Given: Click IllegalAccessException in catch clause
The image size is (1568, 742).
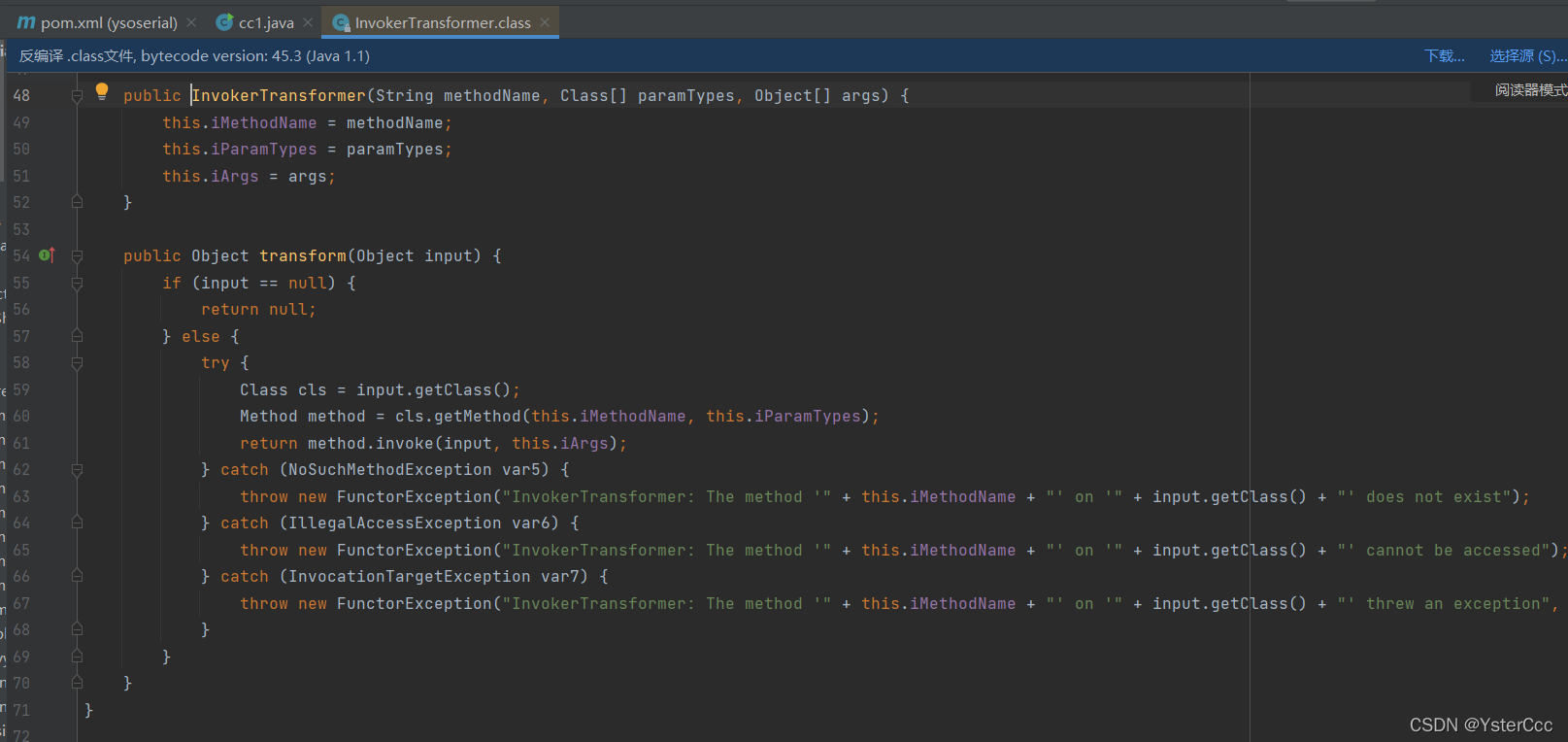Looking at the screenshot, I should point(395,523).
